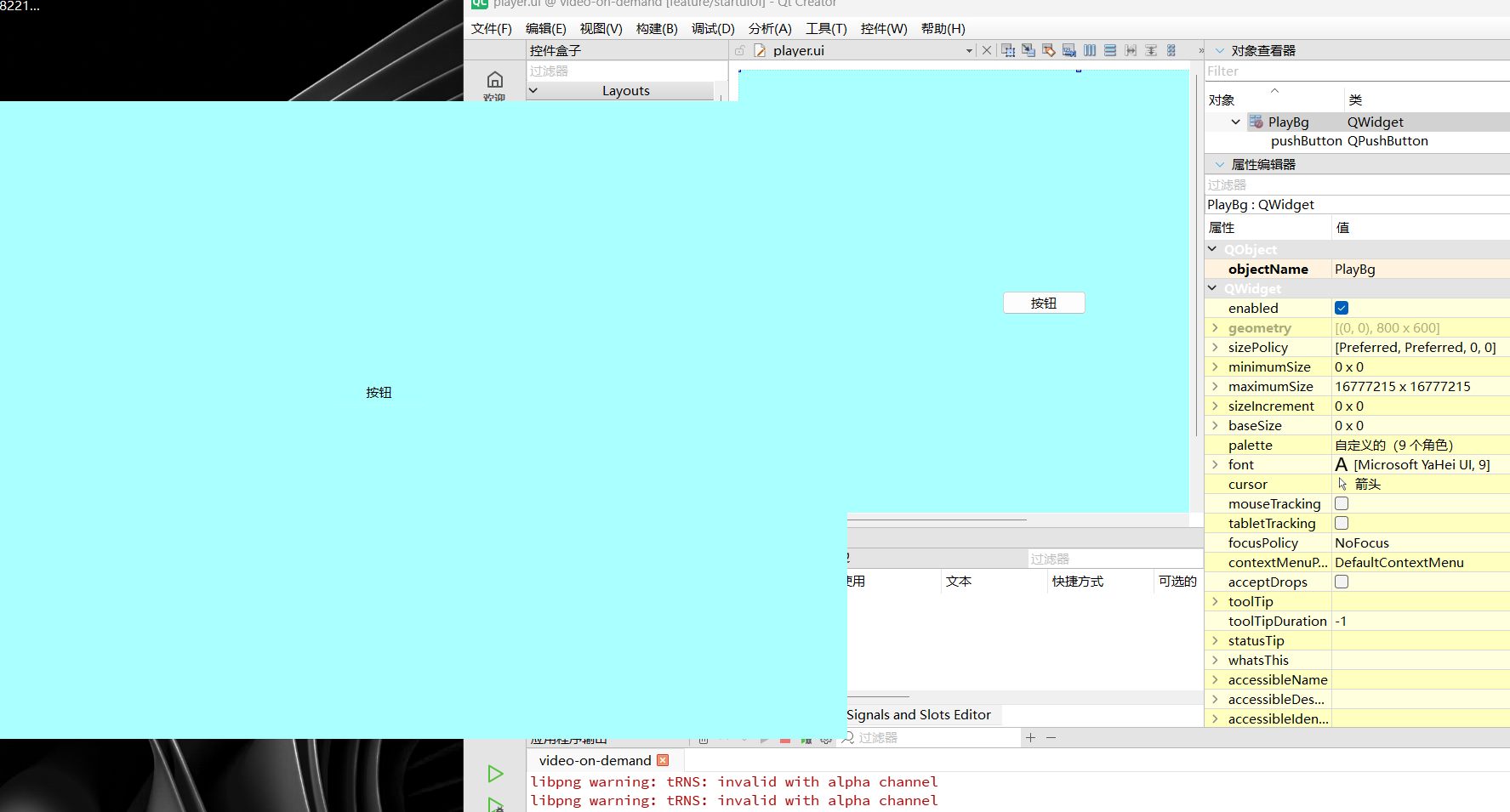Open the Welcome mode home icon

(495, 80)
